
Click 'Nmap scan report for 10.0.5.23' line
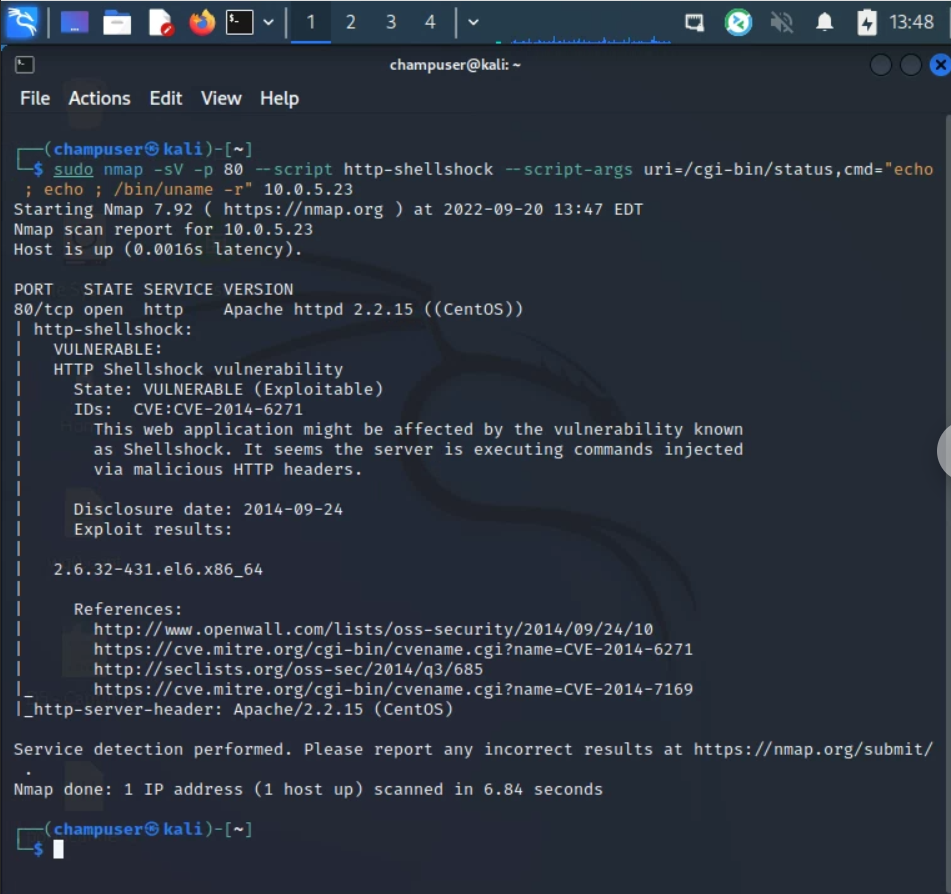163,229
